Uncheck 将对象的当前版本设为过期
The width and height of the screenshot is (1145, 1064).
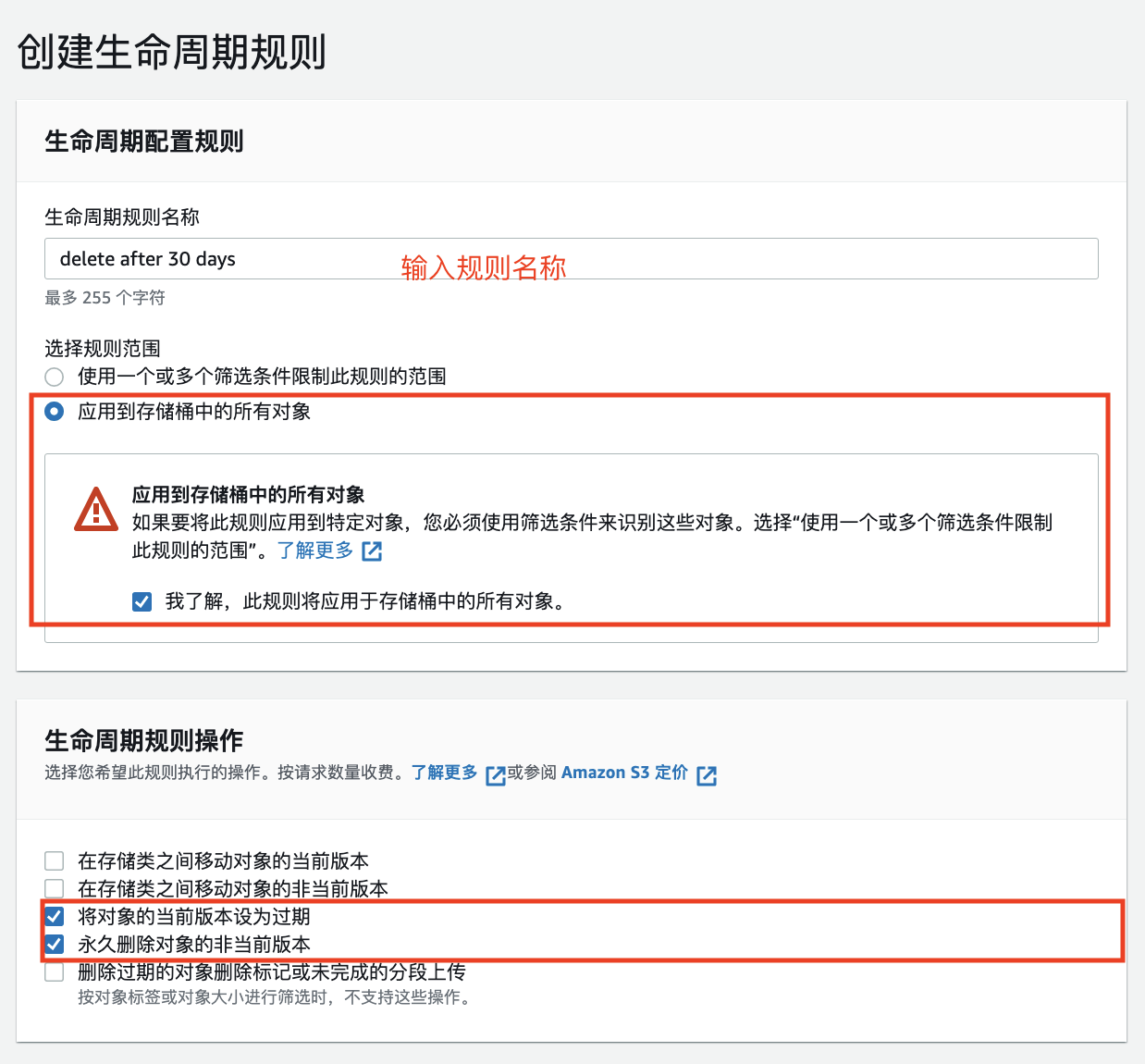(54, 916)
